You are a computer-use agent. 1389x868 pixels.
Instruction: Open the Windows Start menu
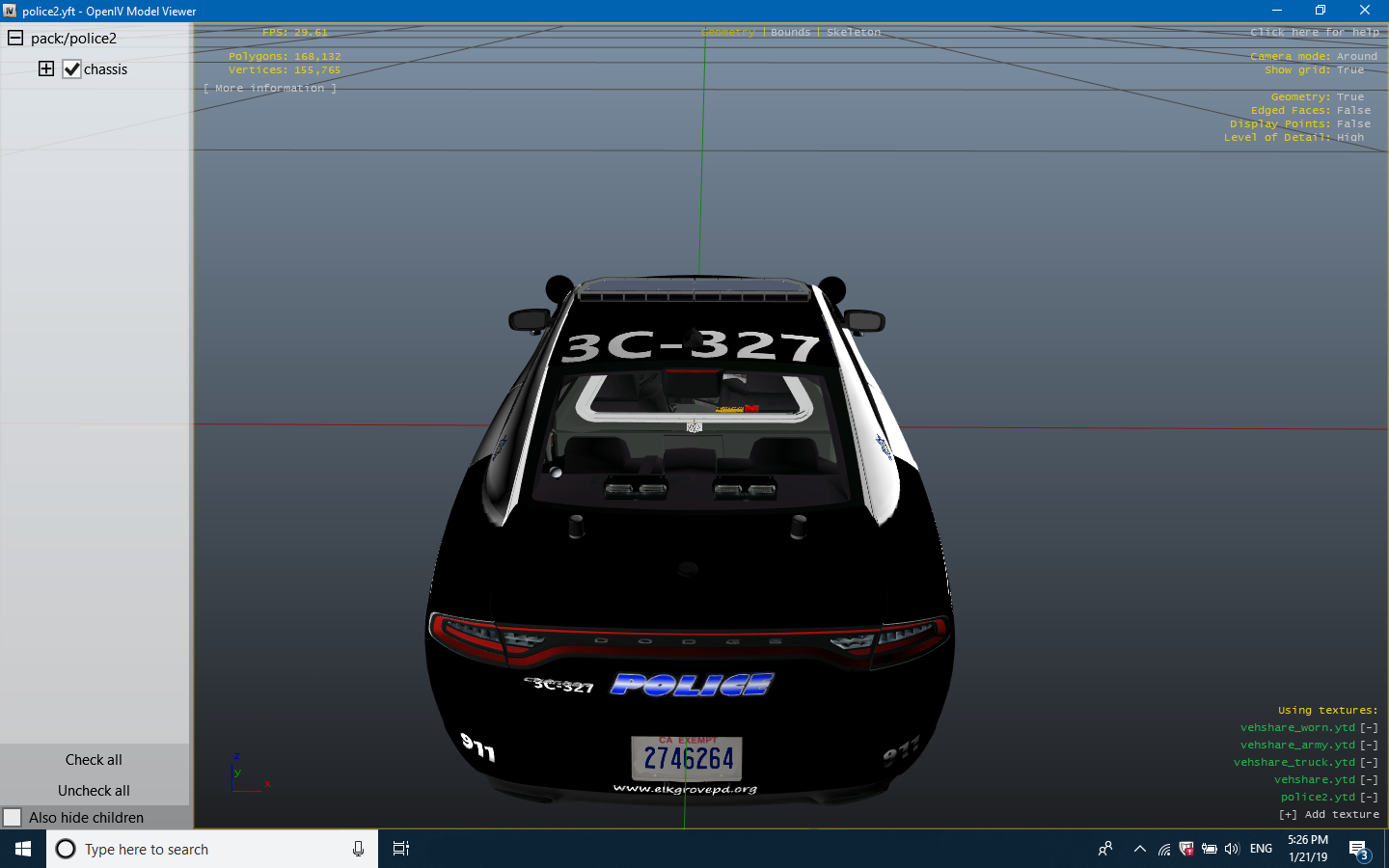[x=23, y=849]
